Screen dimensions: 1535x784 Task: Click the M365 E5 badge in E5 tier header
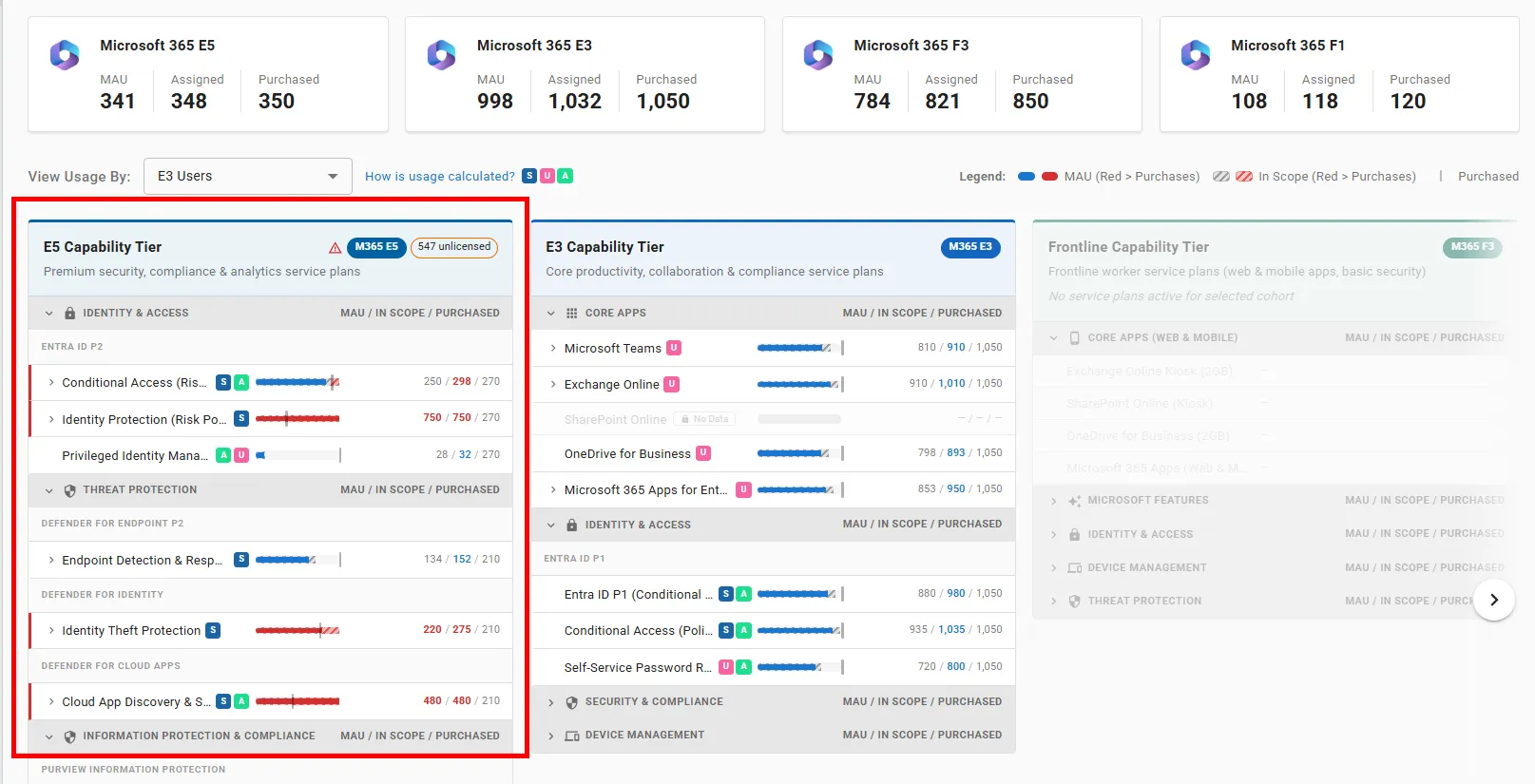(x=376, y=247)
